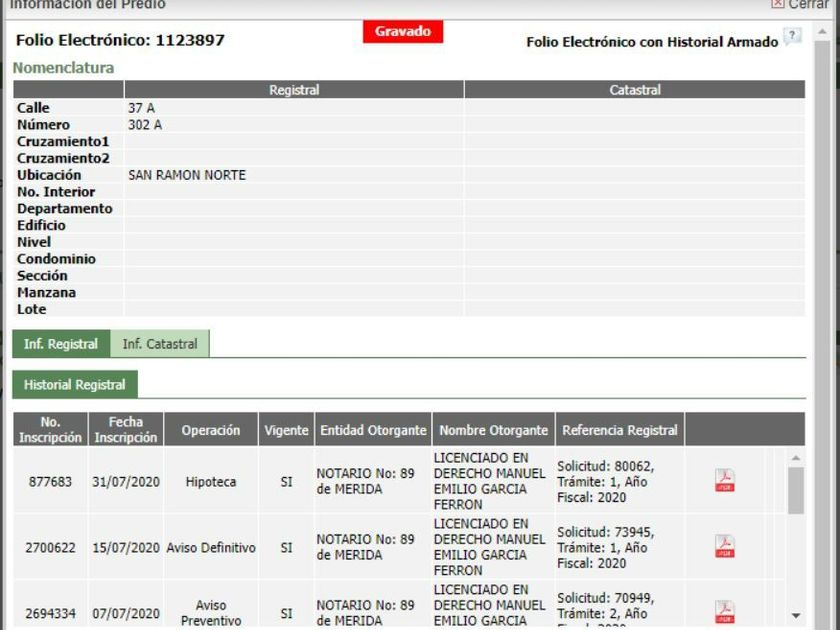The image size is (840, 630).
Task: Click the history table scrollbar thumb
Action: tap(796, 490)
